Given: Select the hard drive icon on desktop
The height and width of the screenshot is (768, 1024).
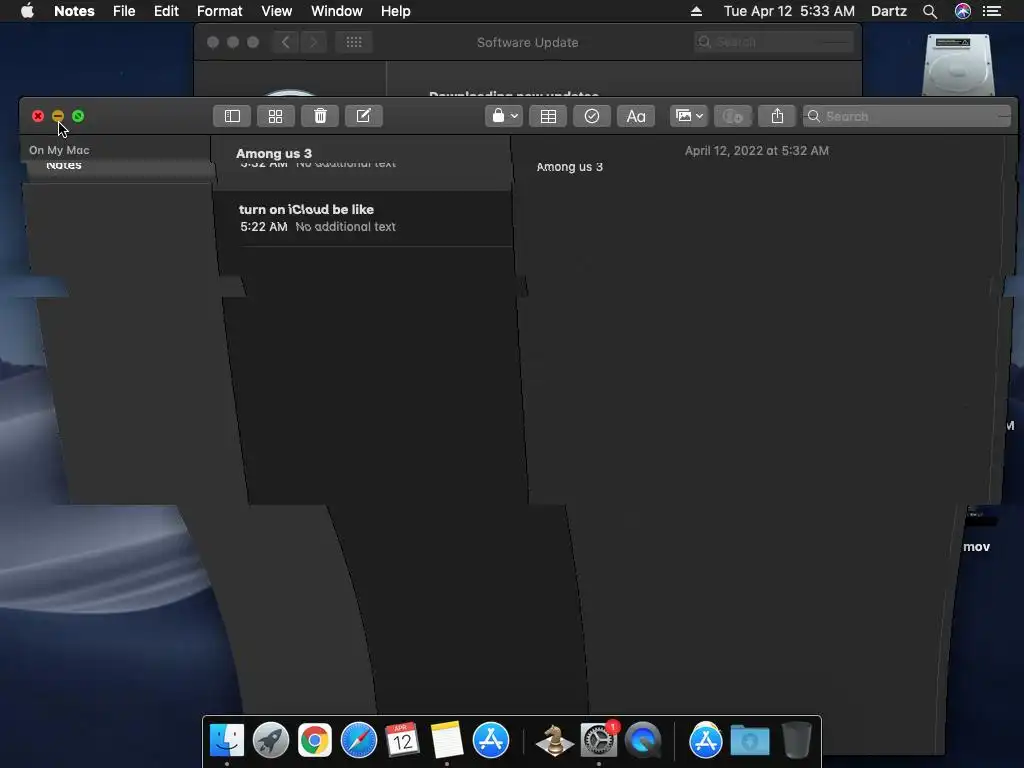Looking at the screenshot, I should click(958, 65).
